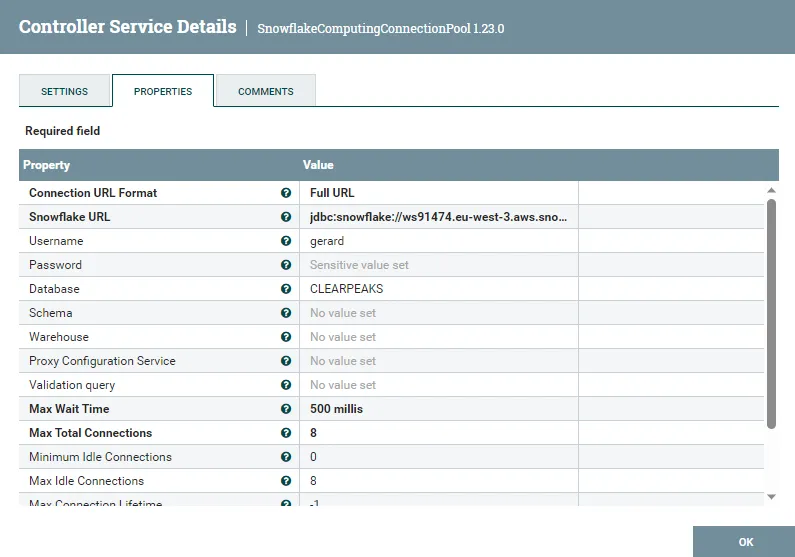Screen dimensions: 795x557
Task: Select the Properties tab
Action: click(163, 91)
